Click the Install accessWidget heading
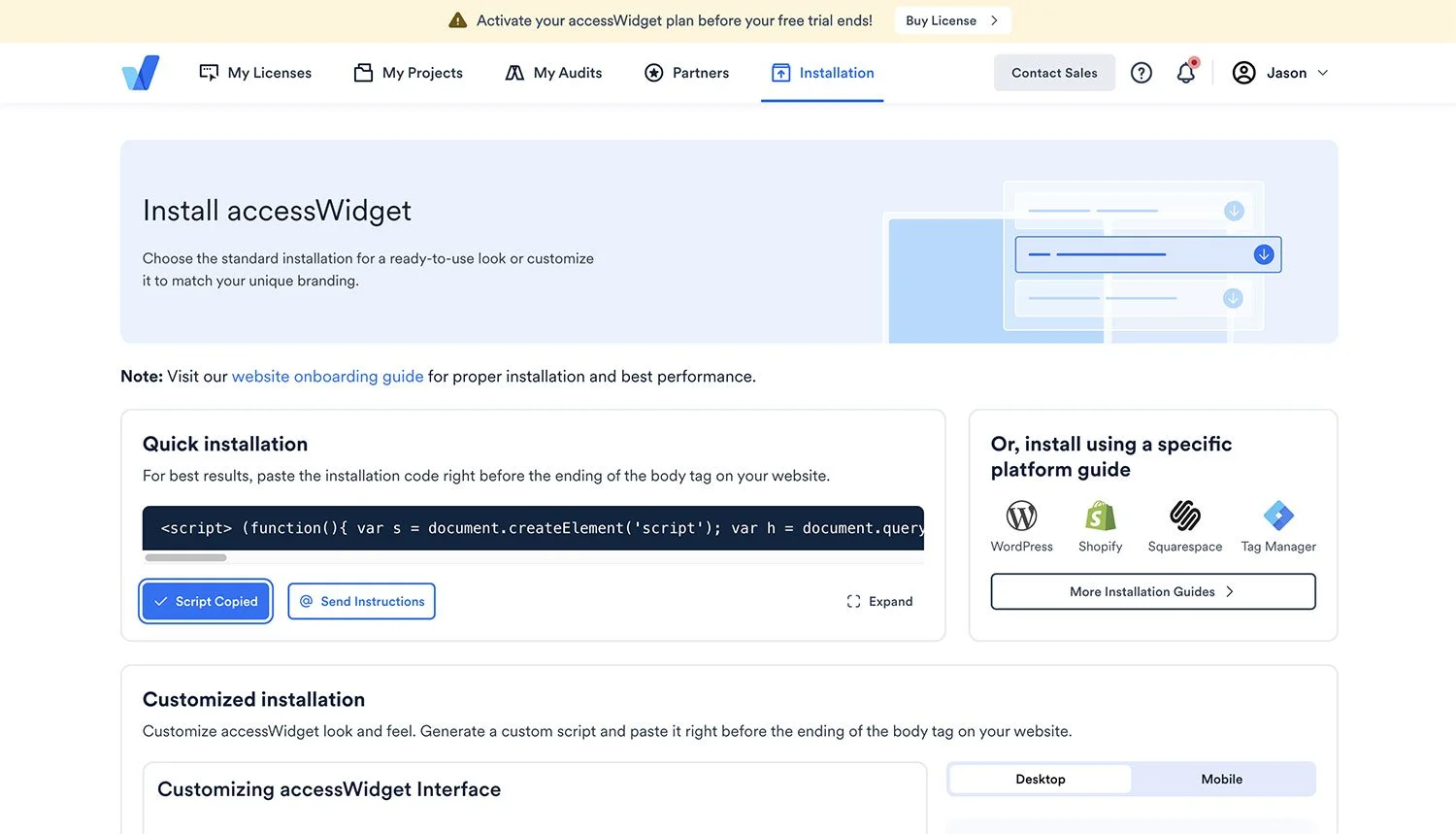 point(277,211)
